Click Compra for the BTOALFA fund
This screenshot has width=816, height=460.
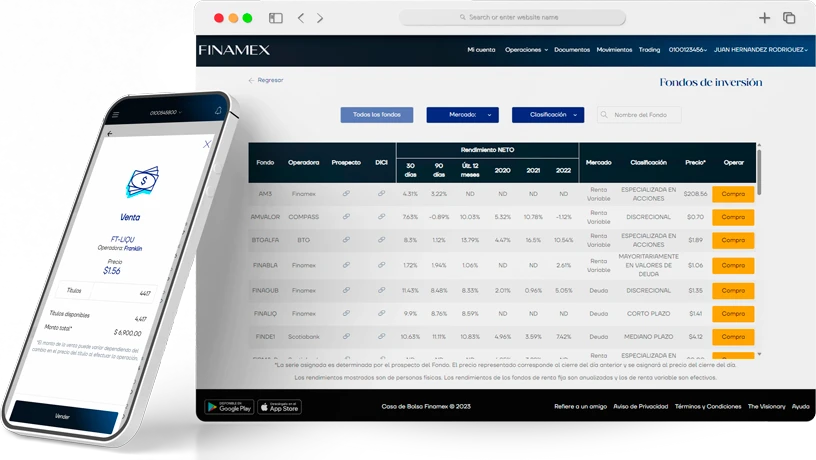coord(733,240)
